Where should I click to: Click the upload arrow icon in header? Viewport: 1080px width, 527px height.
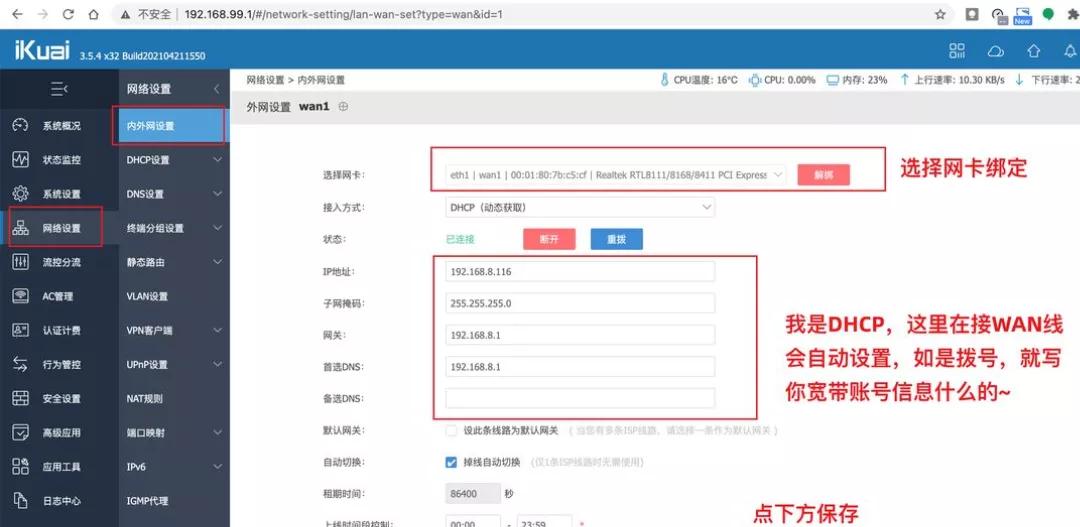1033,50
